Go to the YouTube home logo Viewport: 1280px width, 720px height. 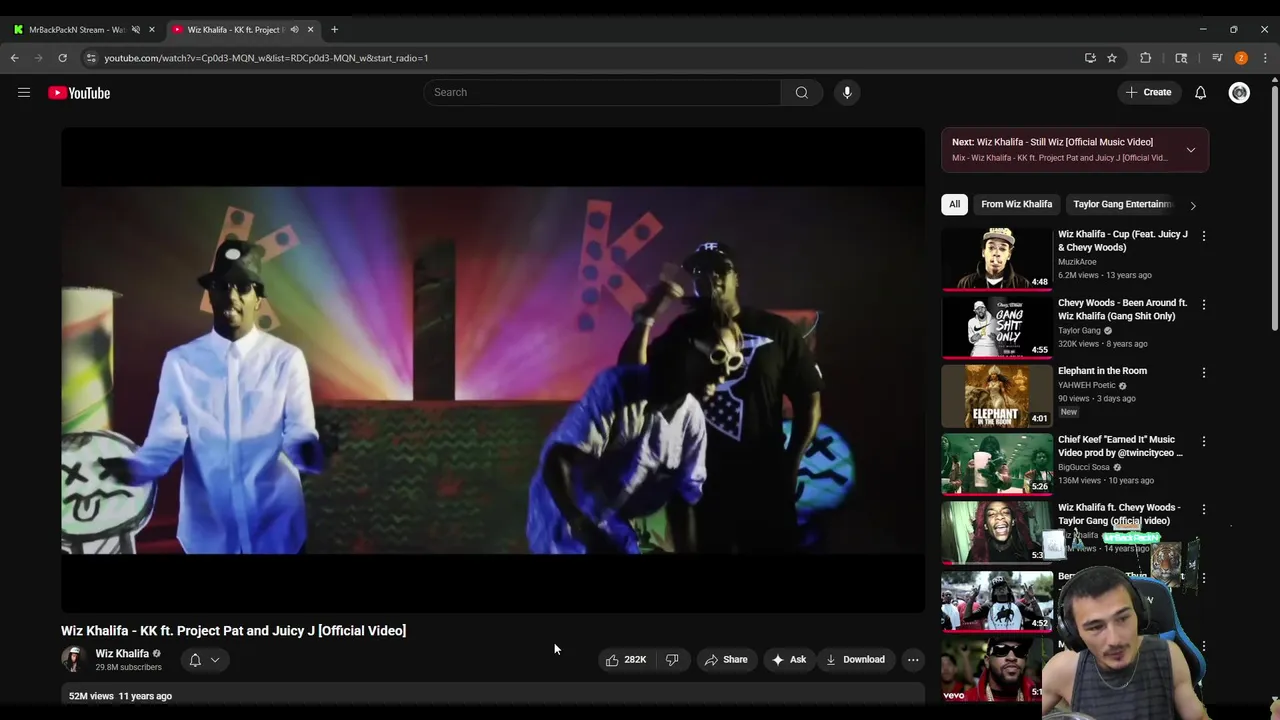pos(79,93)
